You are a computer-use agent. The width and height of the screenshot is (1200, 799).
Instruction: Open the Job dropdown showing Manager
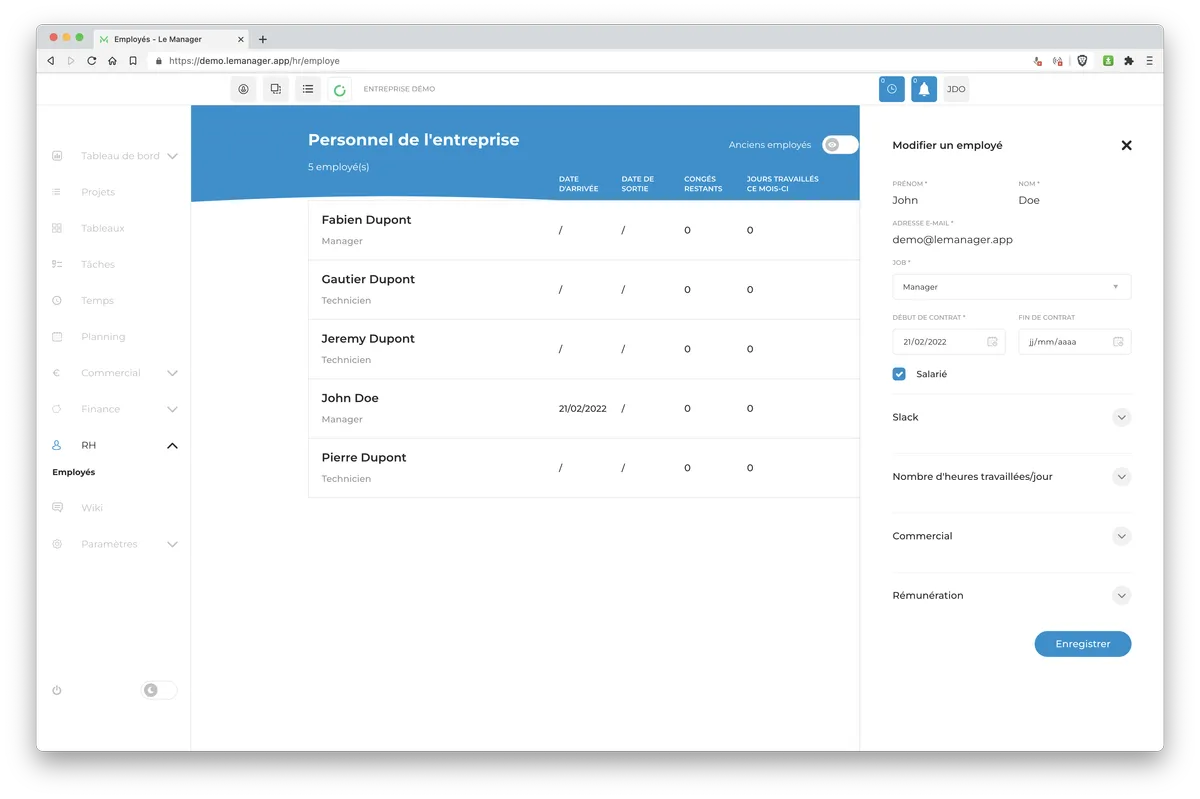coord(1012,287)
